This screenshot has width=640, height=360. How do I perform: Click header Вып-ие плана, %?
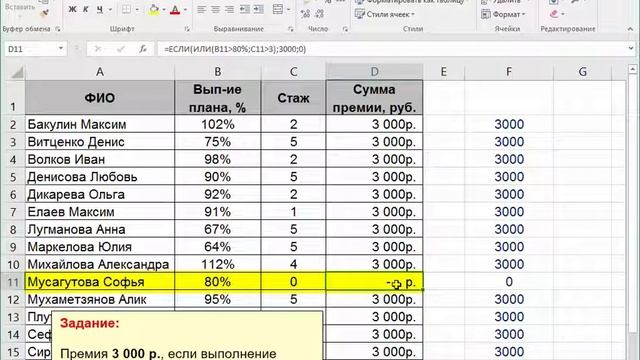pos(218,98)
